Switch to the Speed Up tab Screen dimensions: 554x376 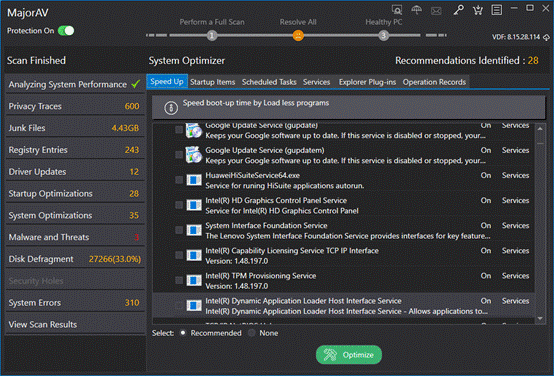(x=167, y=82)
